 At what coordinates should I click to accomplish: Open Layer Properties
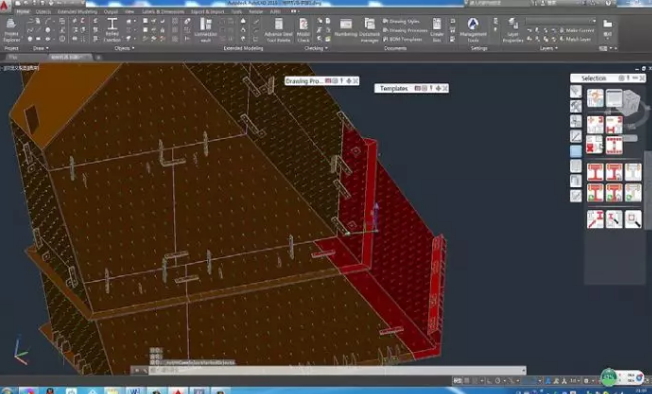513,30
